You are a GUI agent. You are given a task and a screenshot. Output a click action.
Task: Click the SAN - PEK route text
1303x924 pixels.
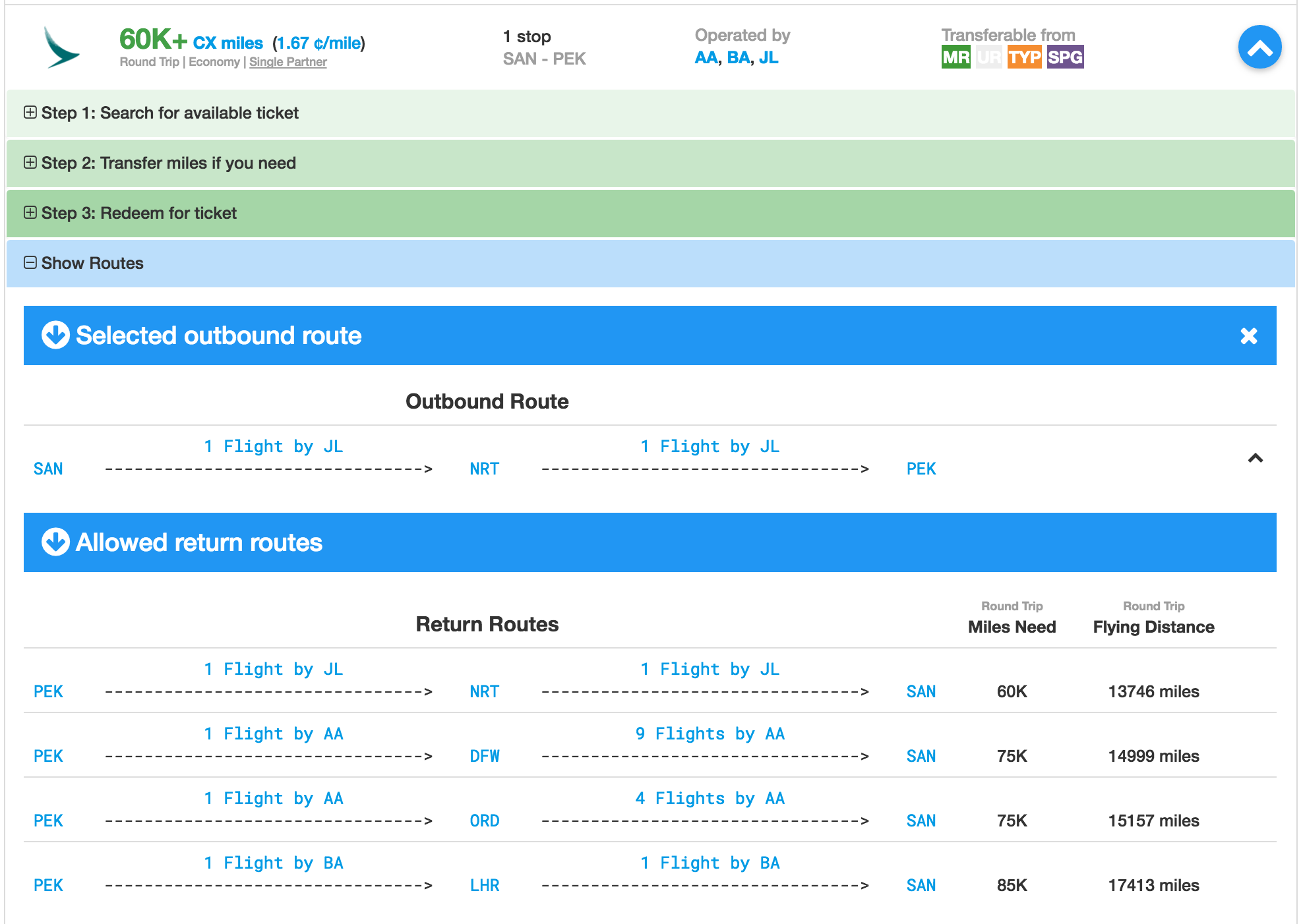[544, 59]
